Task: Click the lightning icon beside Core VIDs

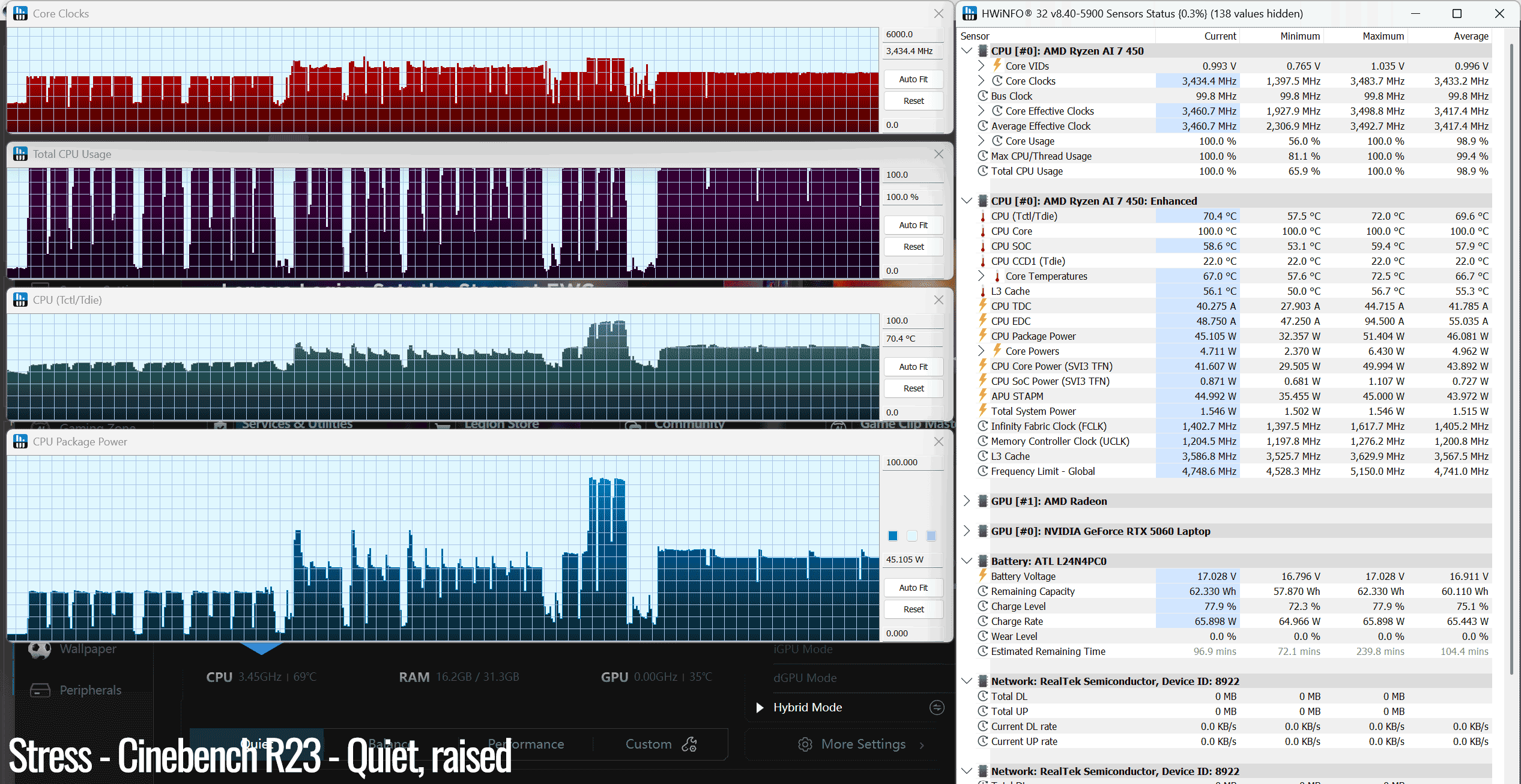Action: click(997, 65)
